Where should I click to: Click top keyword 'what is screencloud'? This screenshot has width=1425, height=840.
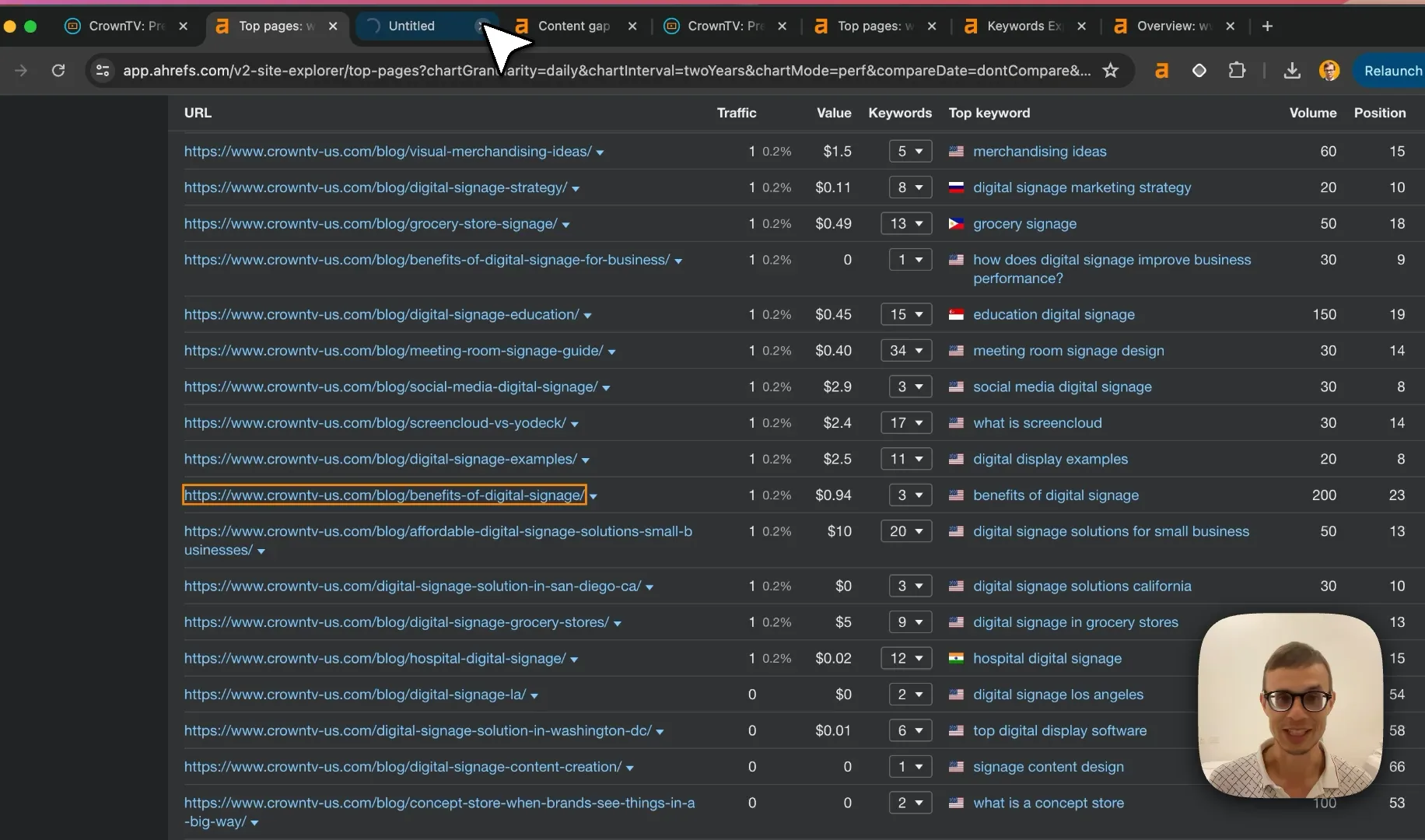tap(1037, 423)
